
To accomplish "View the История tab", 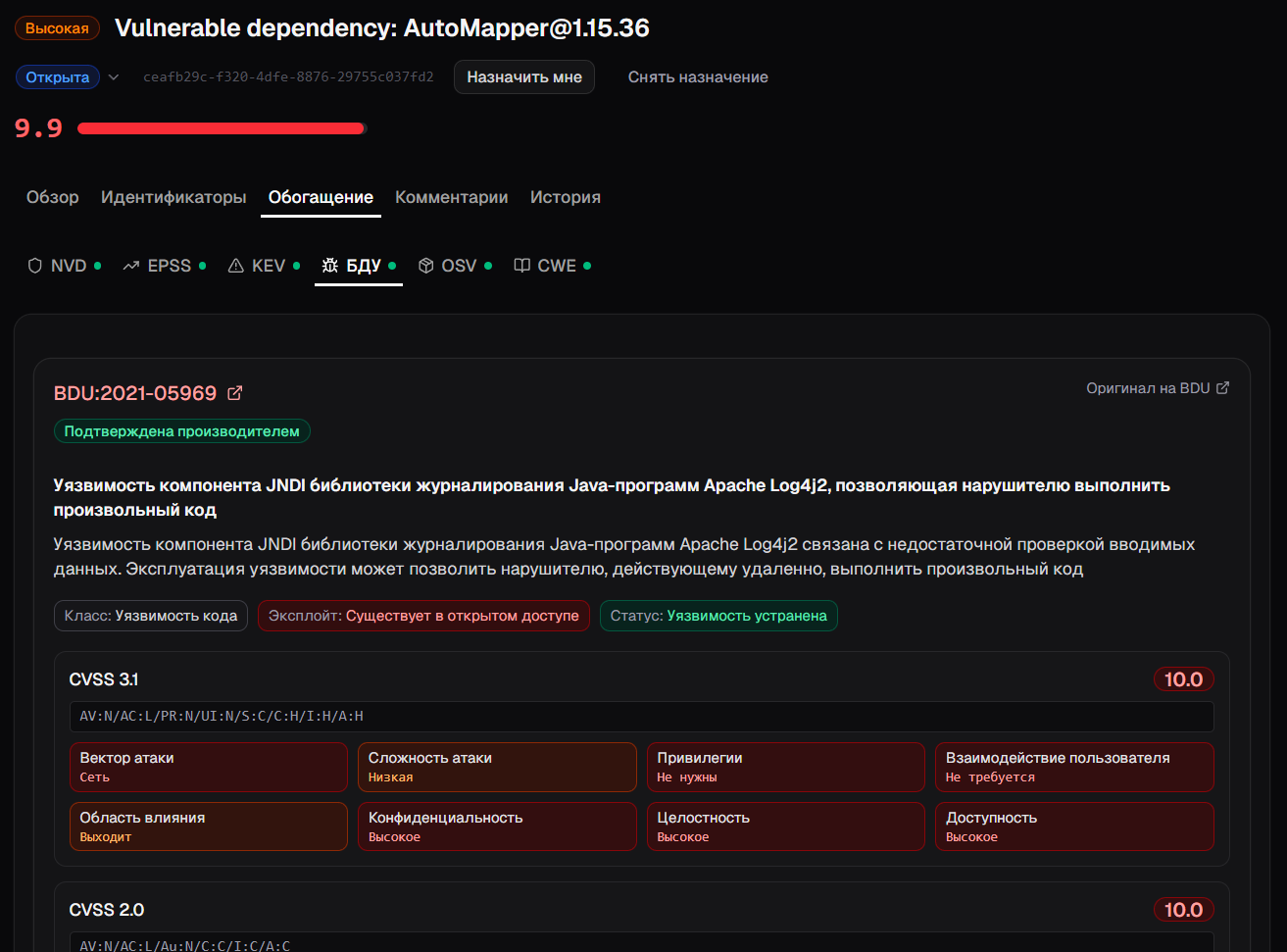I will point(566,197).
